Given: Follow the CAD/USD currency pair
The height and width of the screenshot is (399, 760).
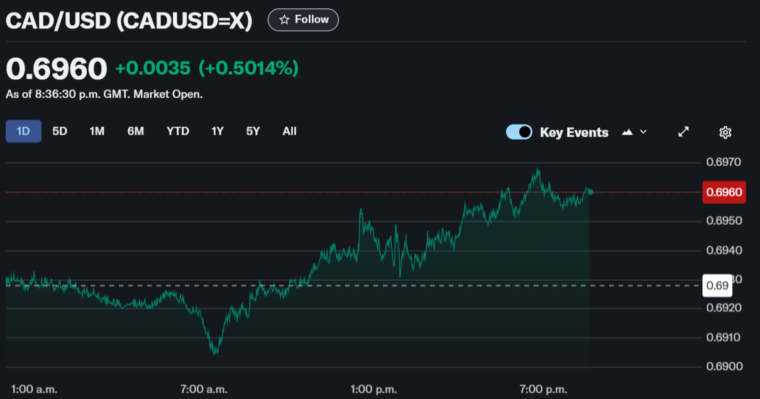Looking at the screenshot, I should 303,20.
